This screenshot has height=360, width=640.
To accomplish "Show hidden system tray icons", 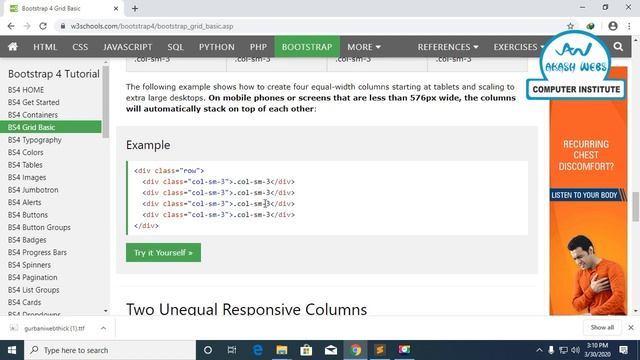I will tap(539, 350).
